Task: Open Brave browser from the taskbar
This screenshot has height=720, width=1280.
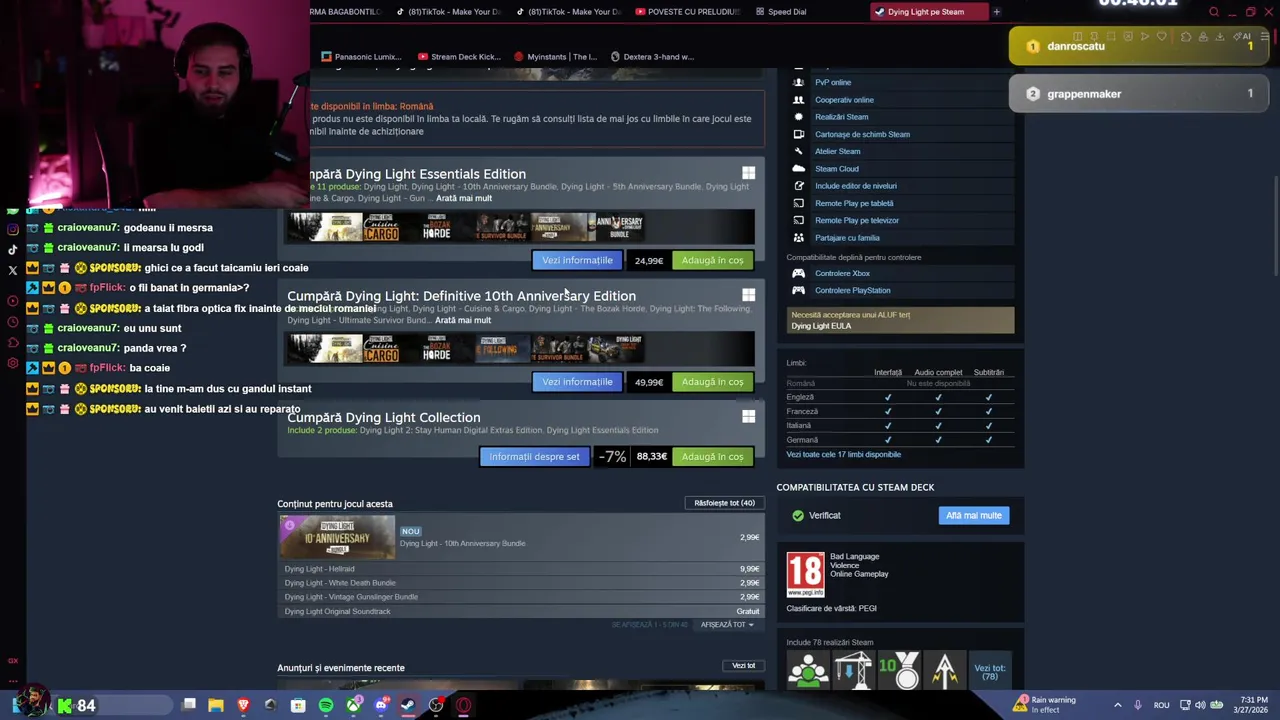Action: tap(243, 705)
